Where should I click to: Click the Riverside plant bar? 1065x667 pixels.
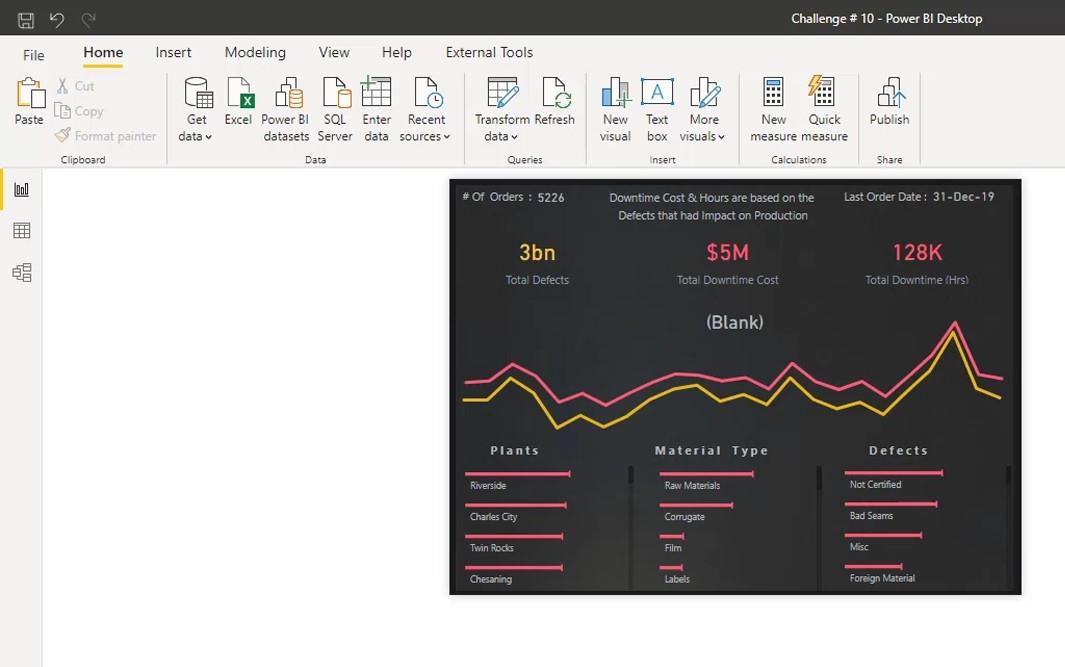tap(518, 474)
